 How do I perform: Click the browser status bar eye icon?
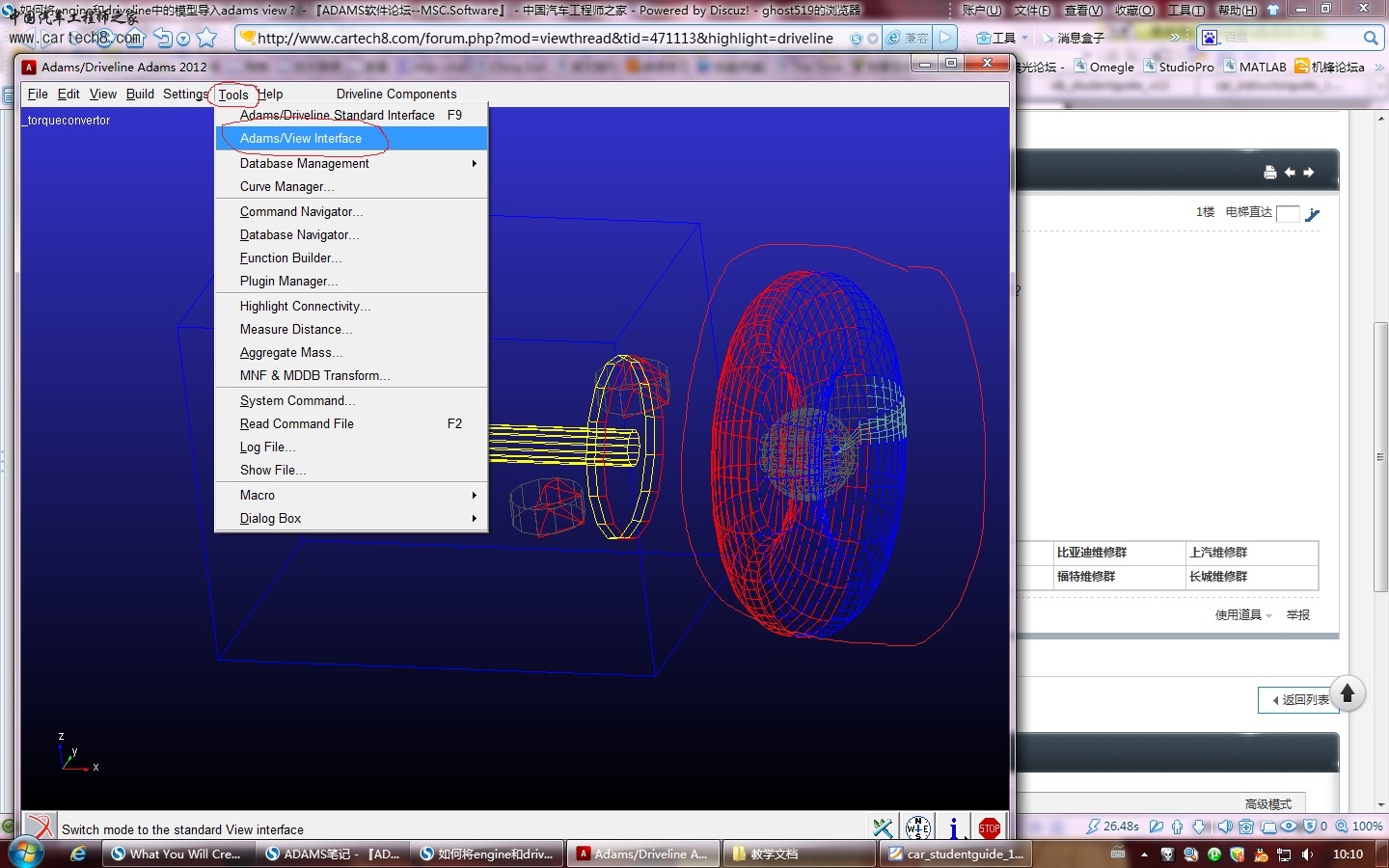tap(1289, 827)
